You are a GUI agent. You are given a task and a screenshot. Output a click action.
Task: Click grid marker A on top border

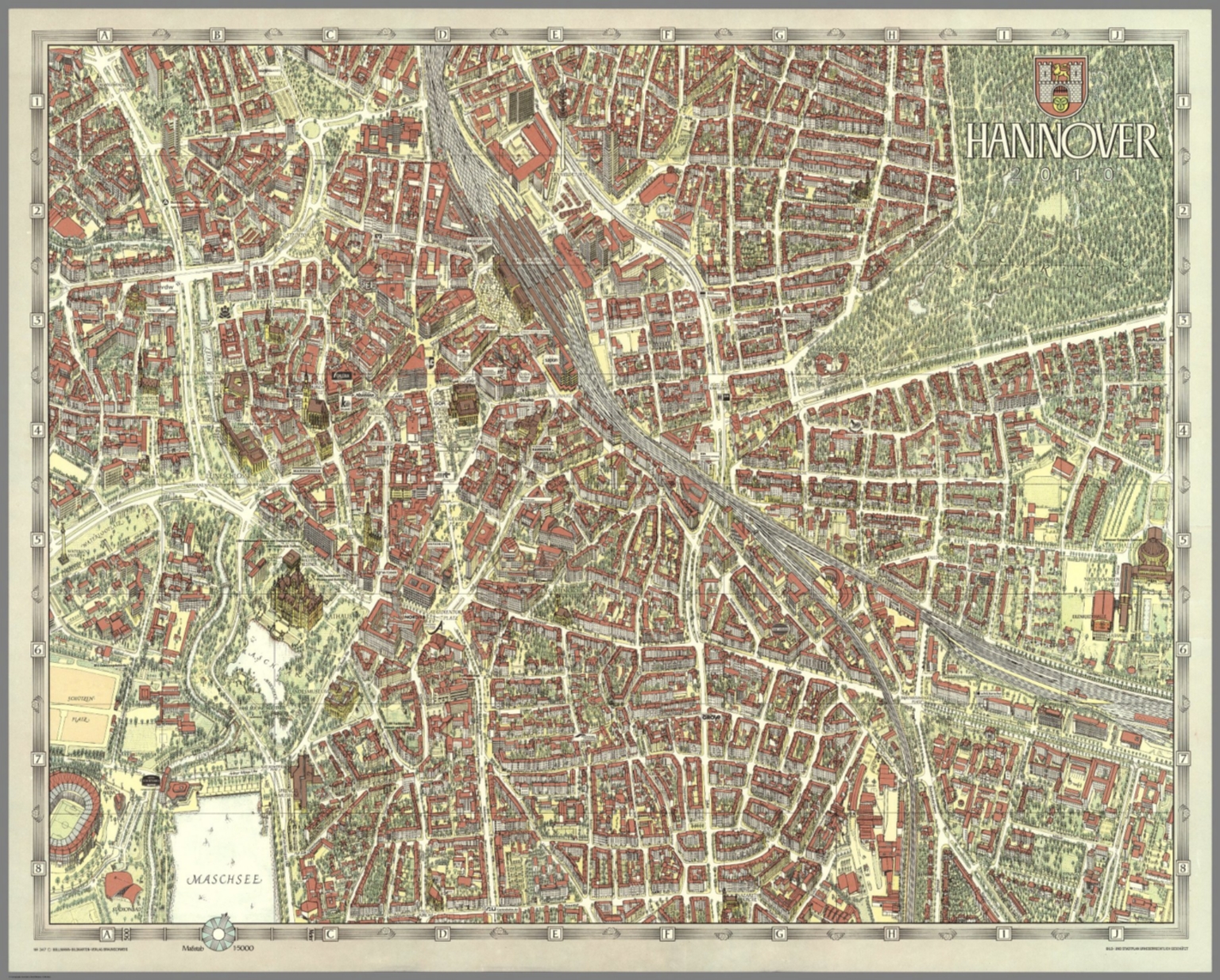(x=106, y=34)
